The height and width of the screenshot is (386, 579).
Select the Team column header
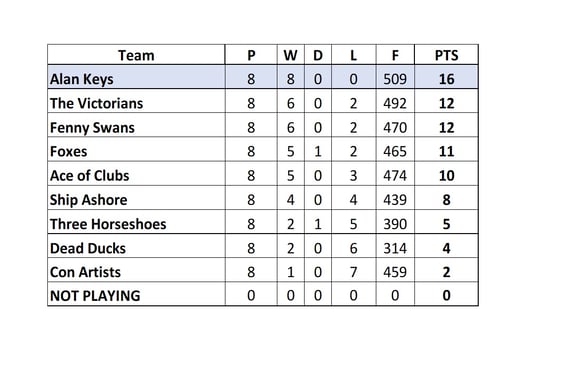tap(136, 55)
